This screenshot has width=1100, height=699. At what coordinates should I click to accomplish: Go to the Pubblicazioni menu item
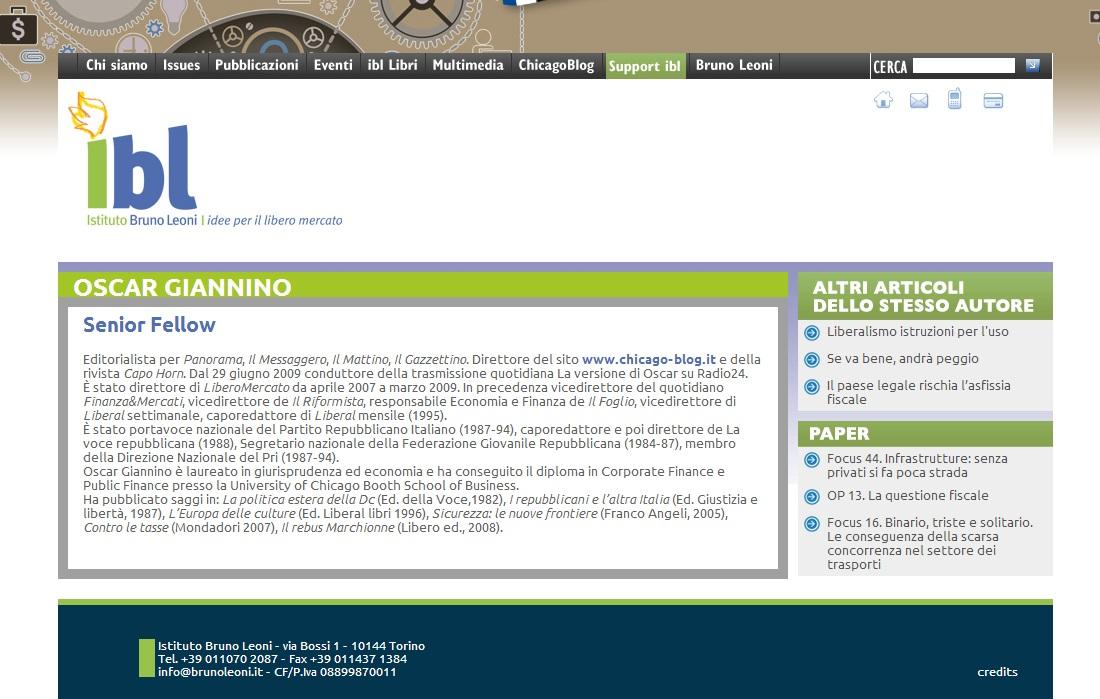click(x=256, y=65)
